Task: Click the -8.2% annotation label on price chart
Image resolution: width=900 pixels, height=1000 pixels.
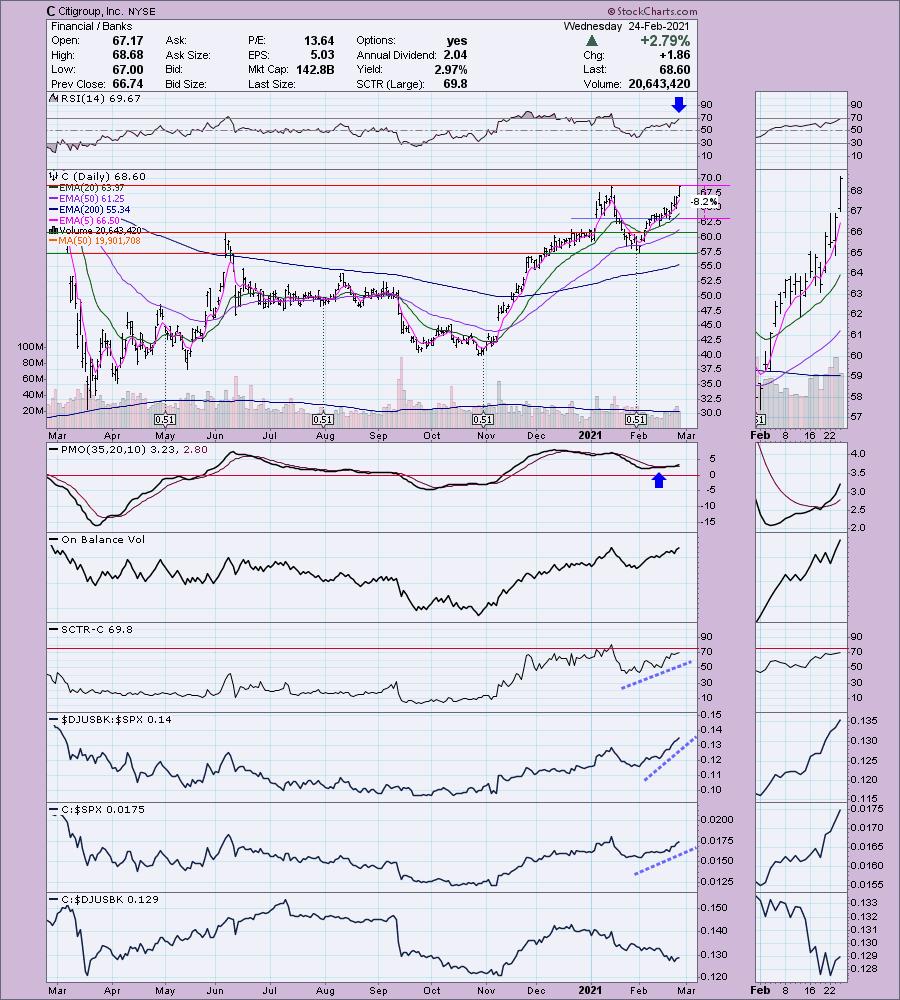Action: pyautogui.click(x=704, y=202)
